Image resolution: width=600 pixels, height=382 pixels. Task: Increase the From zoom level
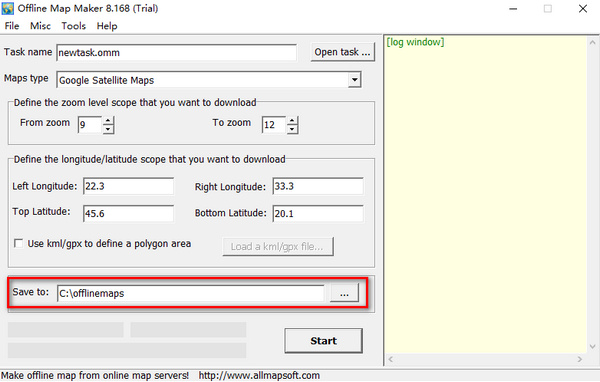point(108,121)
